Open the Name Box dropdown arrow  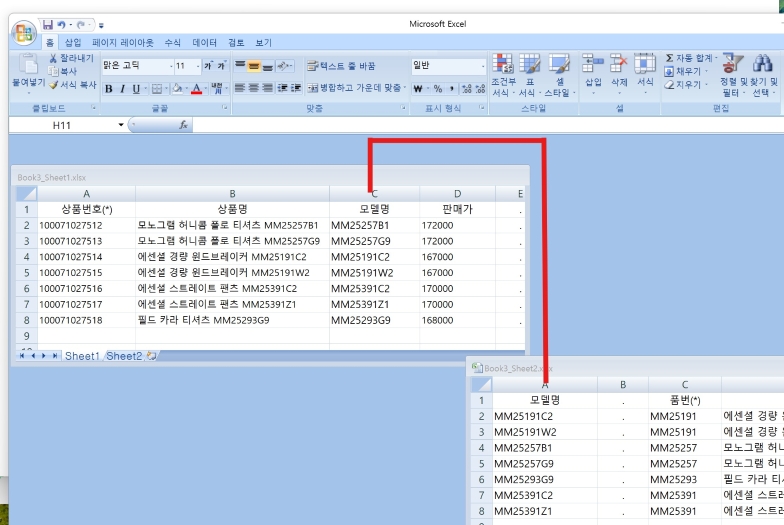pyautogui.click(x=121, y=126)
